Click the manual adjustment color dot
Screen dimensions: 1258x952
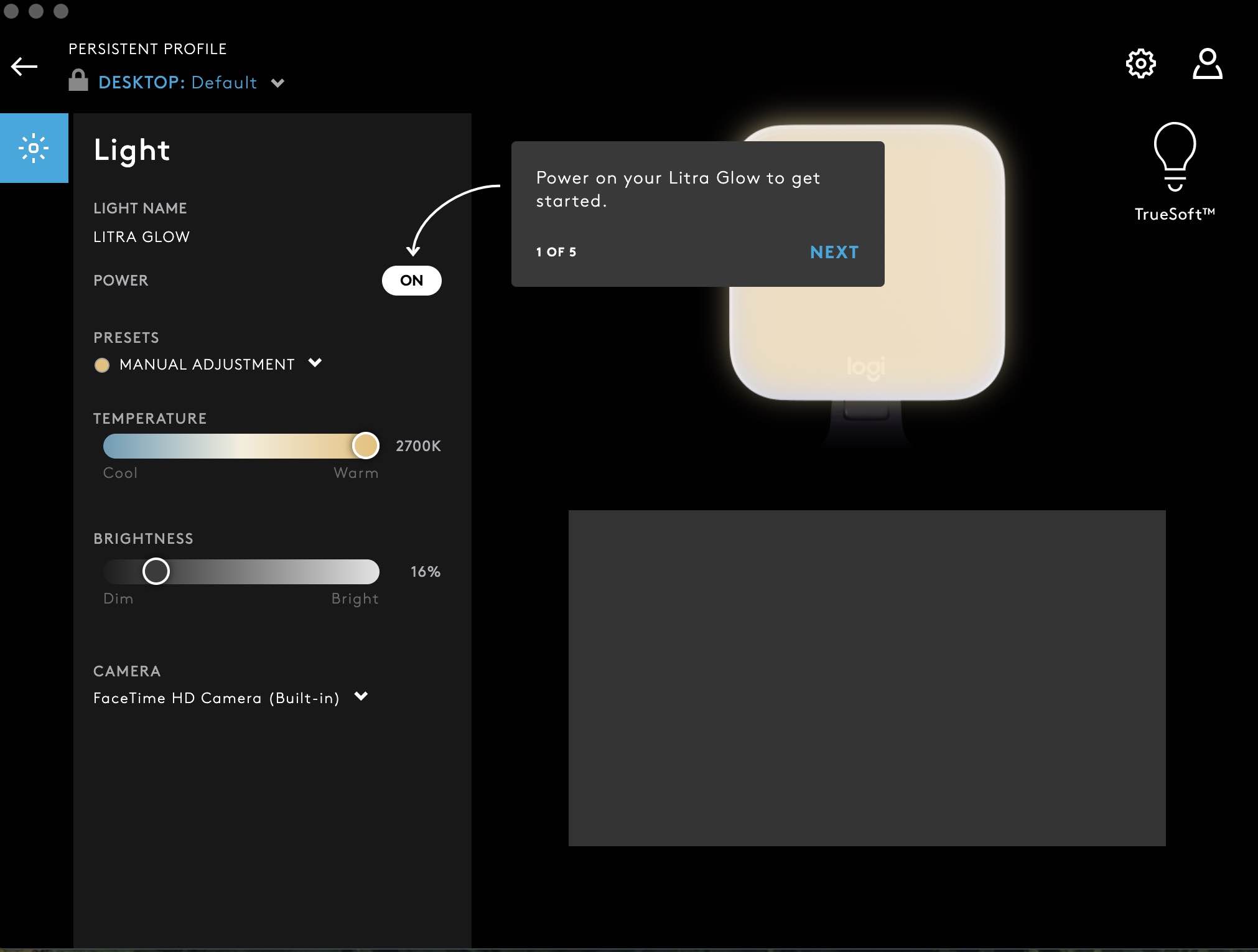pyautogui.click(x=102, y=365)
